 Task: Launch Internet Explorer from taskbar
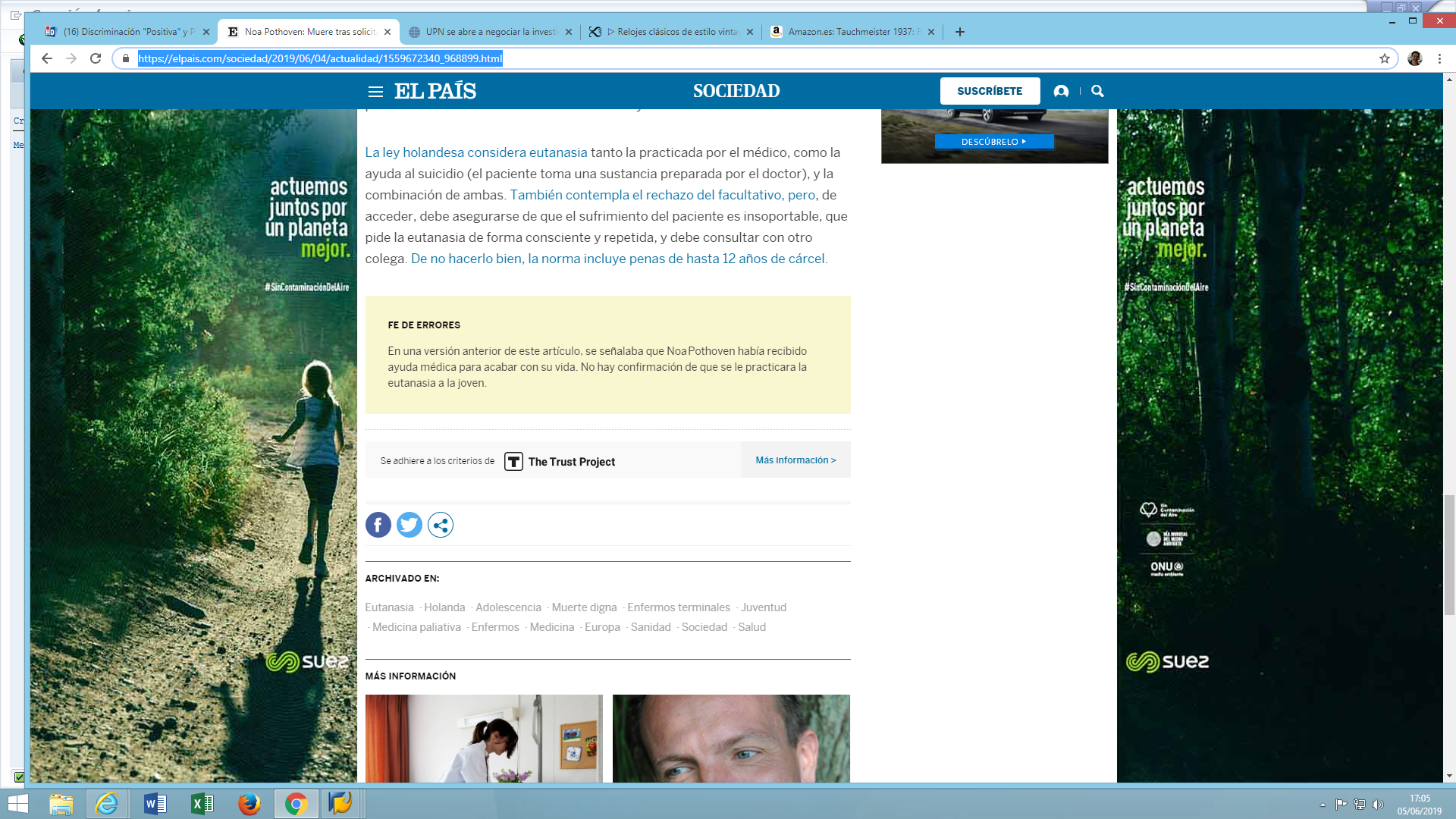[x=107, y=804]
